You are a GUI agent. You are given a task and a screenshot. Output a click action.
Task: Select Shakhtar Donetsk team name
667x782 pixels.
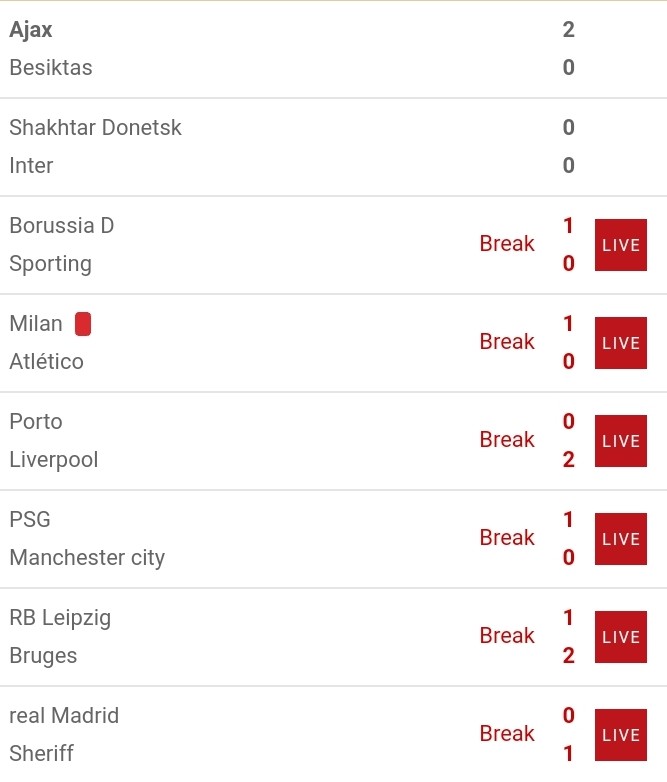95,127
